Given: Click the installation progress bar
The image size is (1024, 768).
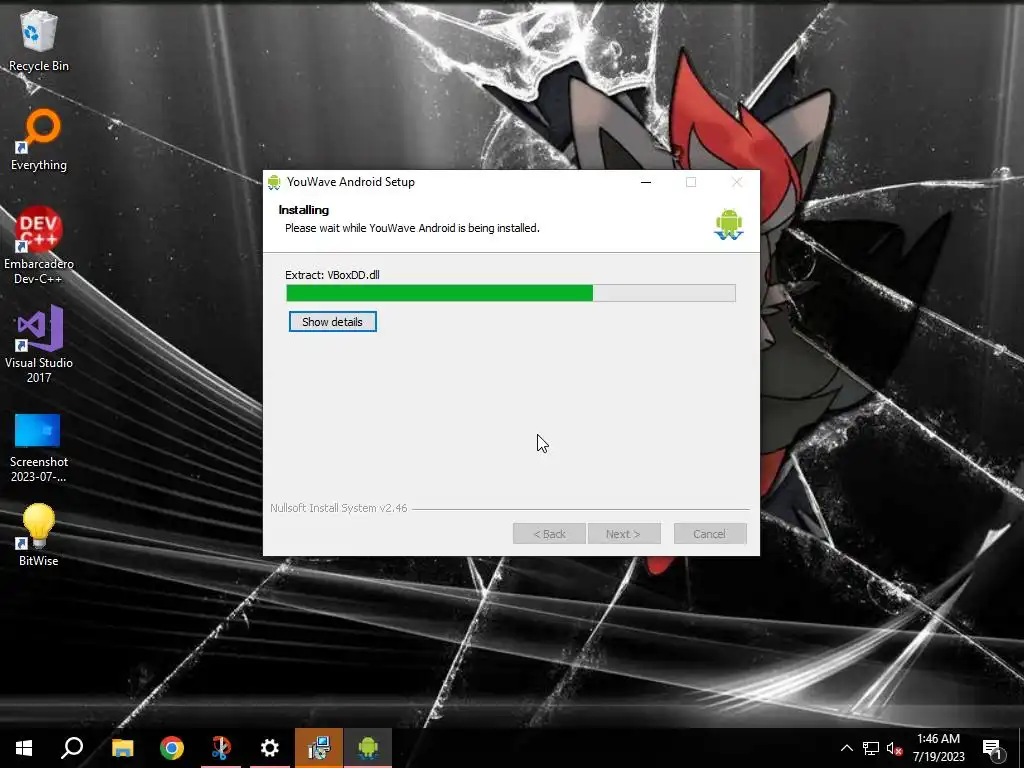Looking at the screenshot, I should (511, 293).
